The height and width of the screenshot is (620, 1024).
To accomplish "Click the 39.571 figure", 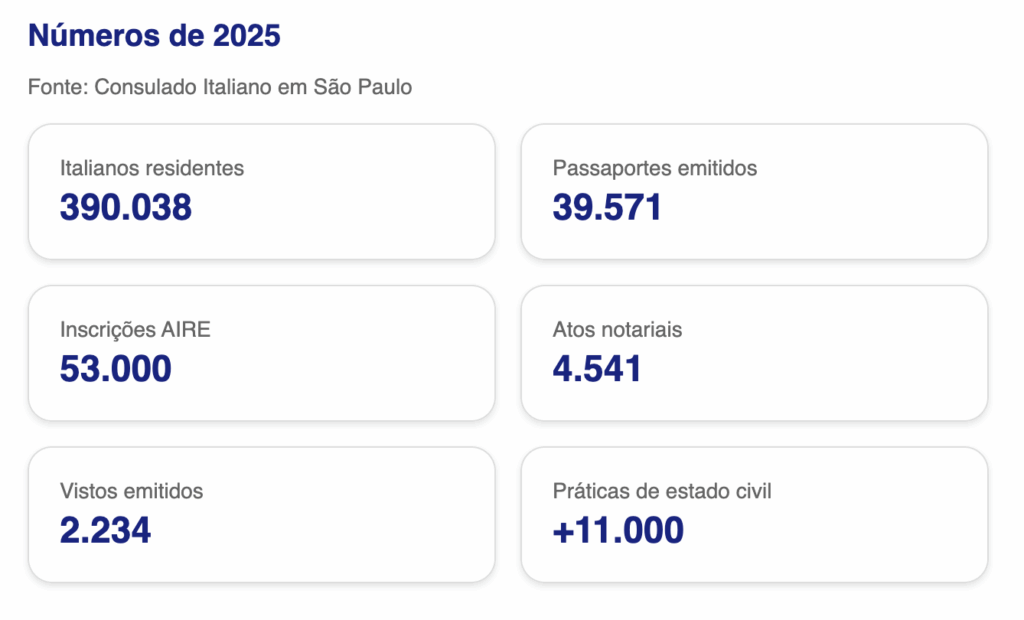I will 607,207.
